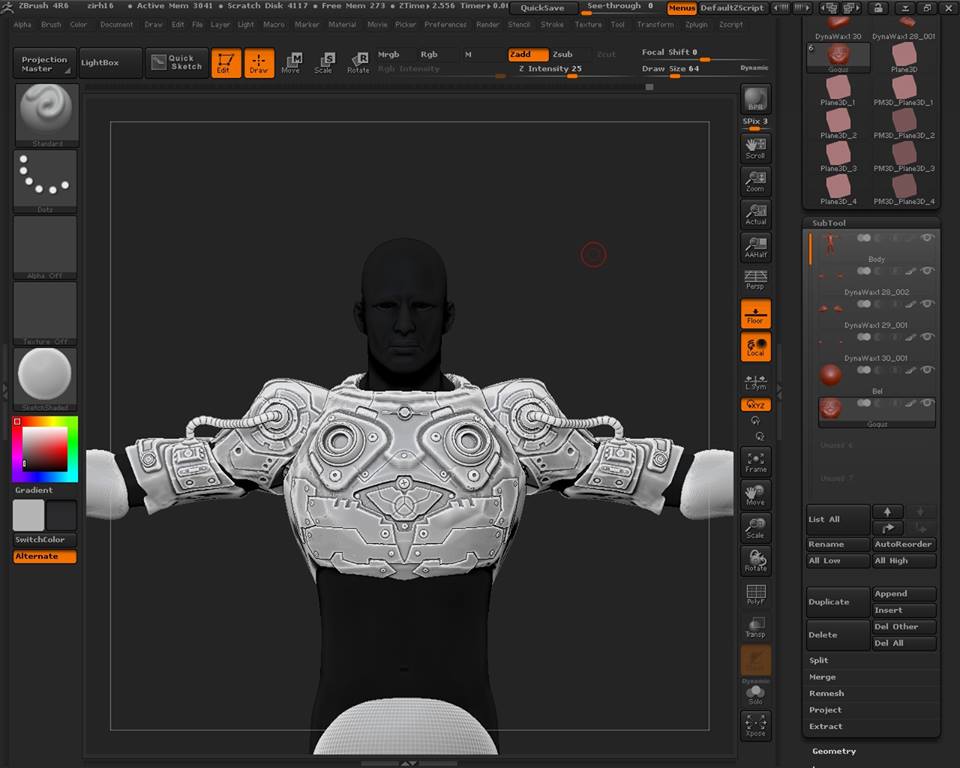Click the Scroll document icon

pyautogui.click(x=756, y=148)
